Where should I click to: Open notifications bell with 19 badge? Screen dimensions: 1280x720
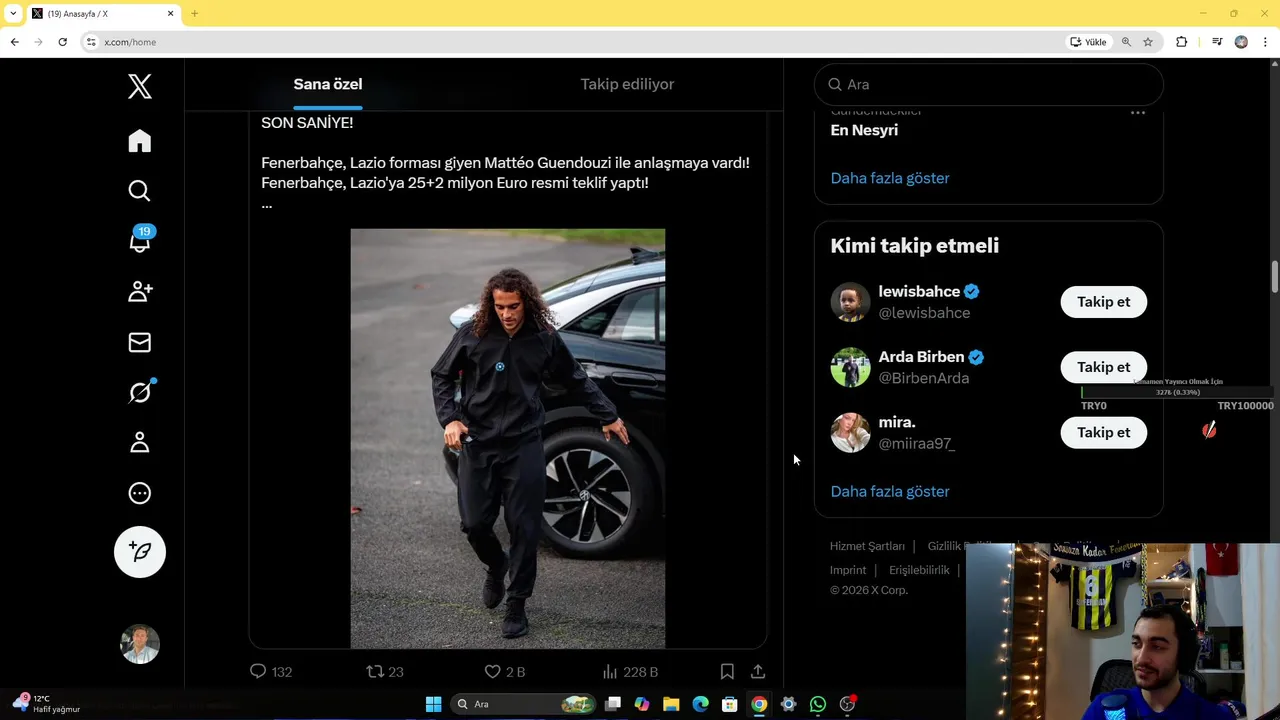tap(140, 241)
